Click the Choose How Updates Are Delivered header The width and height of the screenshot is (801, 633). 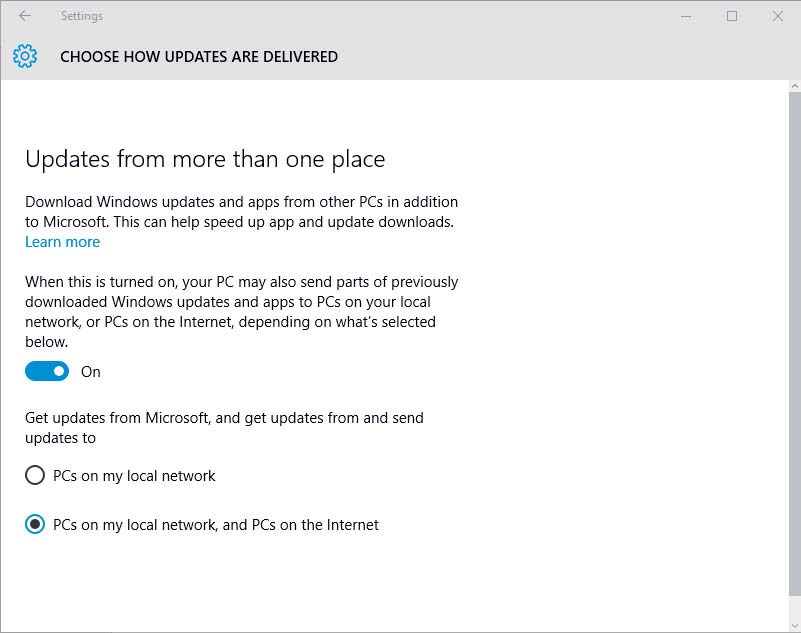[199, 56]
